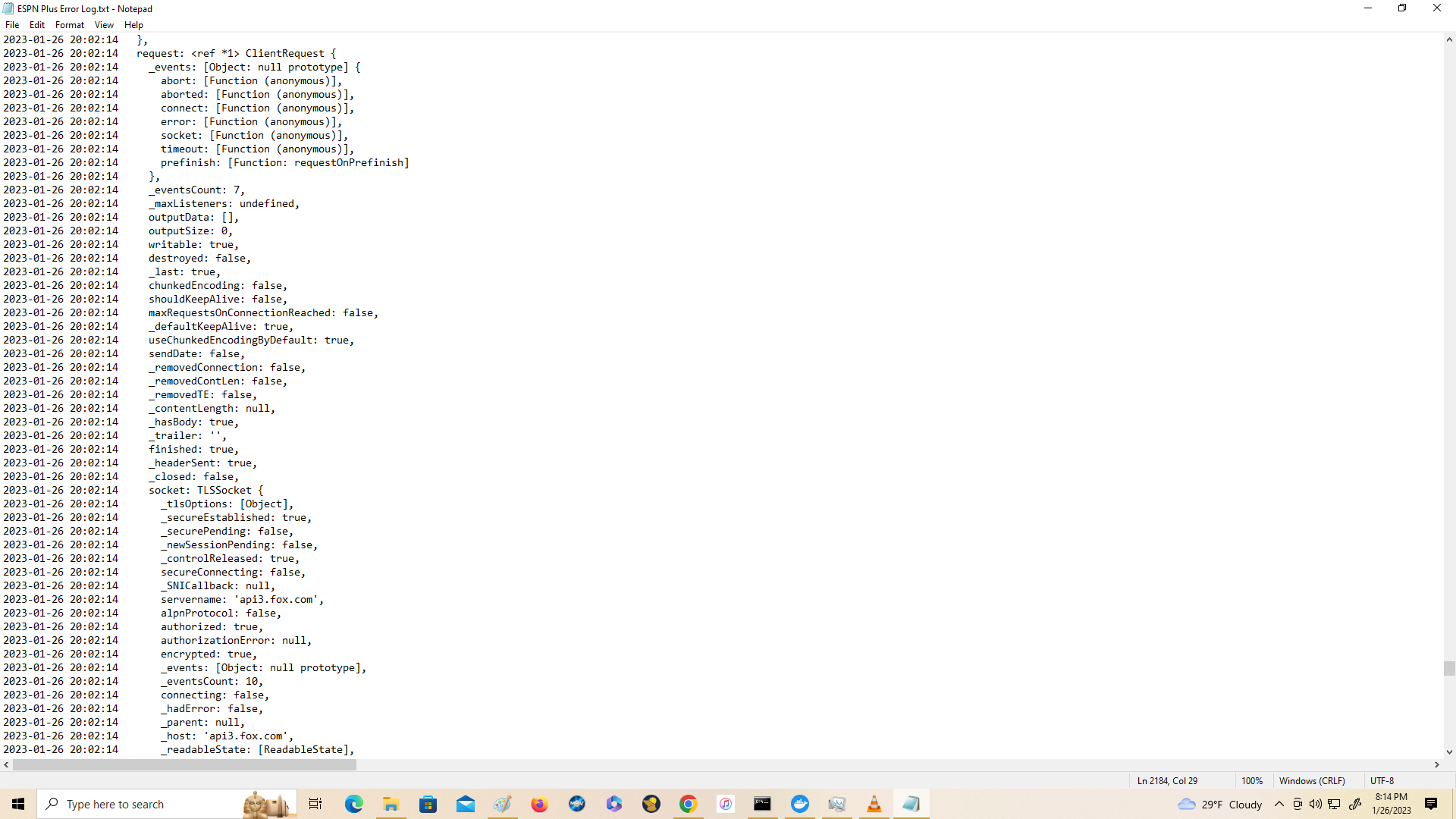The image size is (1456, 819).
Task: Click the 29°F Cloudy weather widget
Action: (1220, 804)
